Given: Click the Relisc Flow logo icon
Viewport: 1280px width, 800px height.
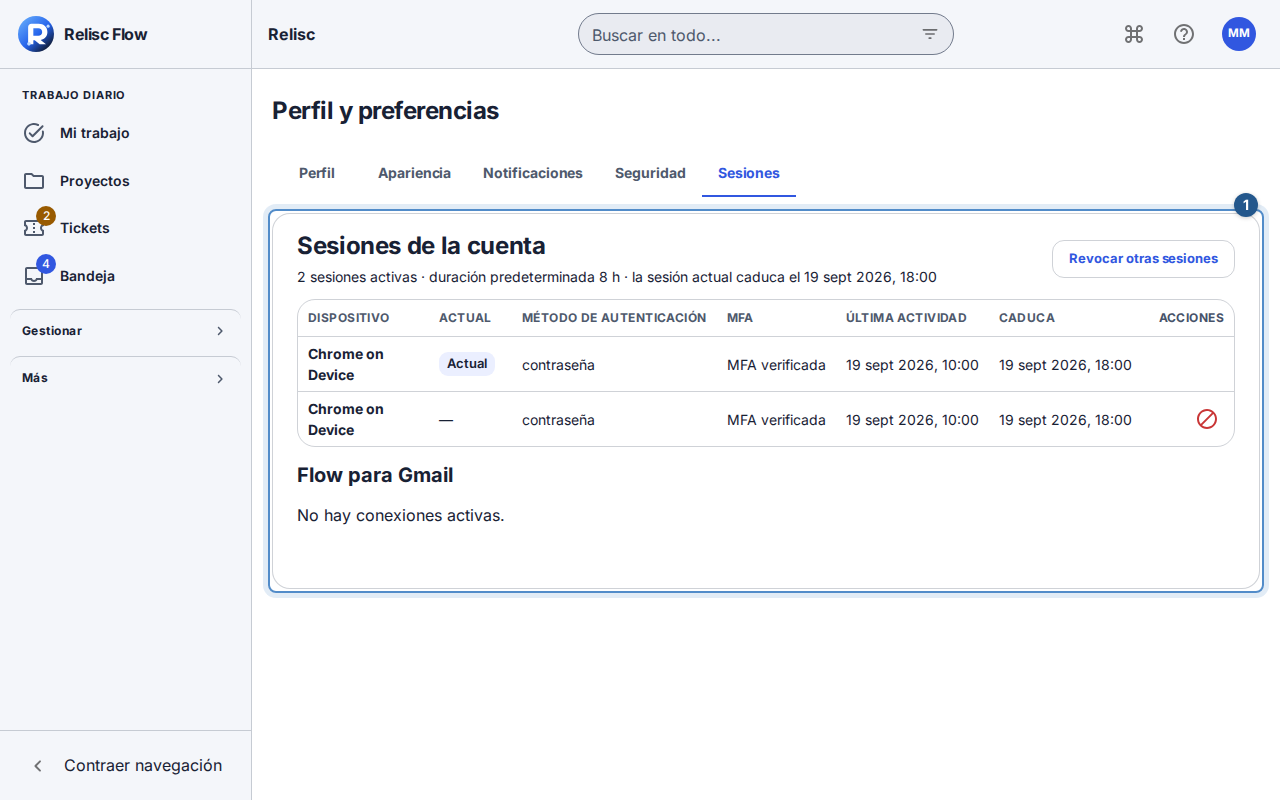Looking at the screenshot, I should (35, 34).
